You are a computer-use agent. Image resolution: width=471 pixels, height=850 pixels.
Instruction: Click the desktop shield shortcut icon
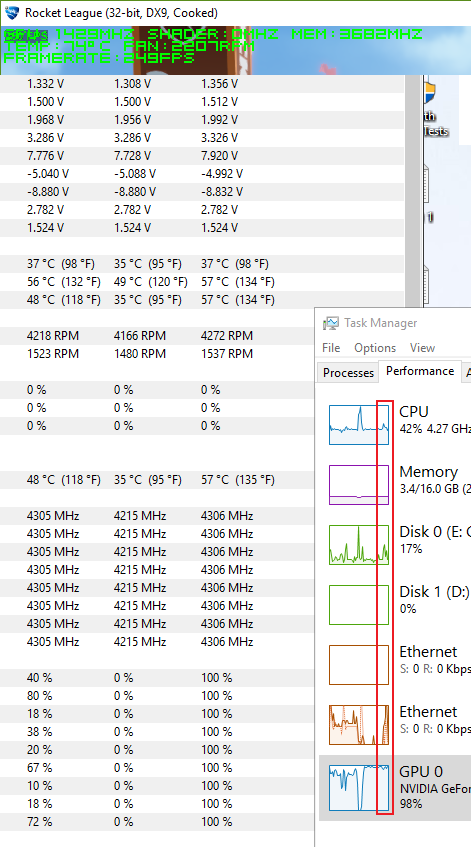[430, 94]
